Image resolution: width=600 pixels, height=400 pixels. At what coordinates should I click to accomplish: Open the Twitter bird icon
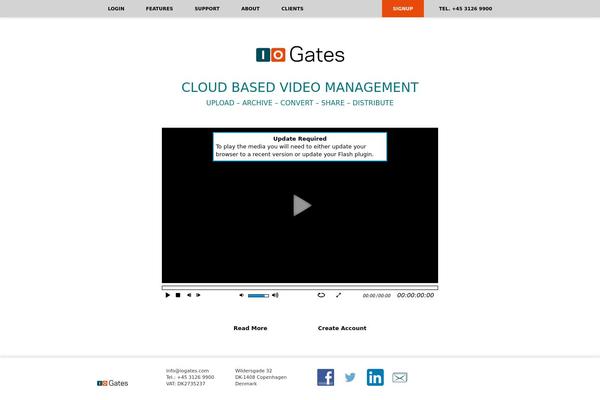click(350, 378)
